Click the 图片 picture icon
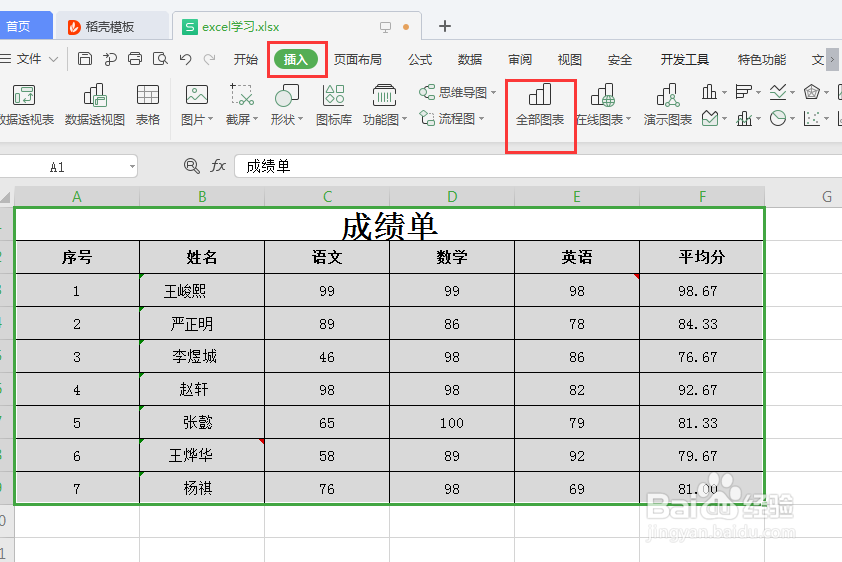Viewport: 842px width, 562px height. pos(197,95)
